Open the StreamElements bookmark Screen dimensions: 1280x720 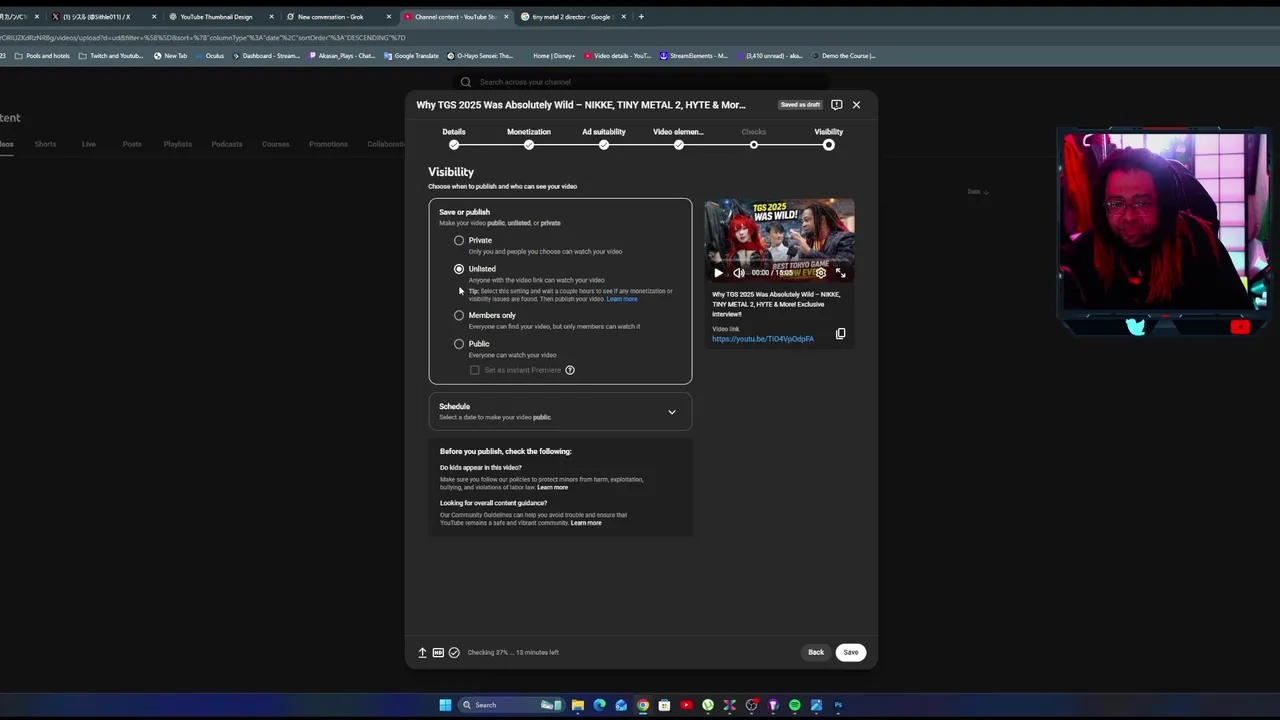[695, 56]
